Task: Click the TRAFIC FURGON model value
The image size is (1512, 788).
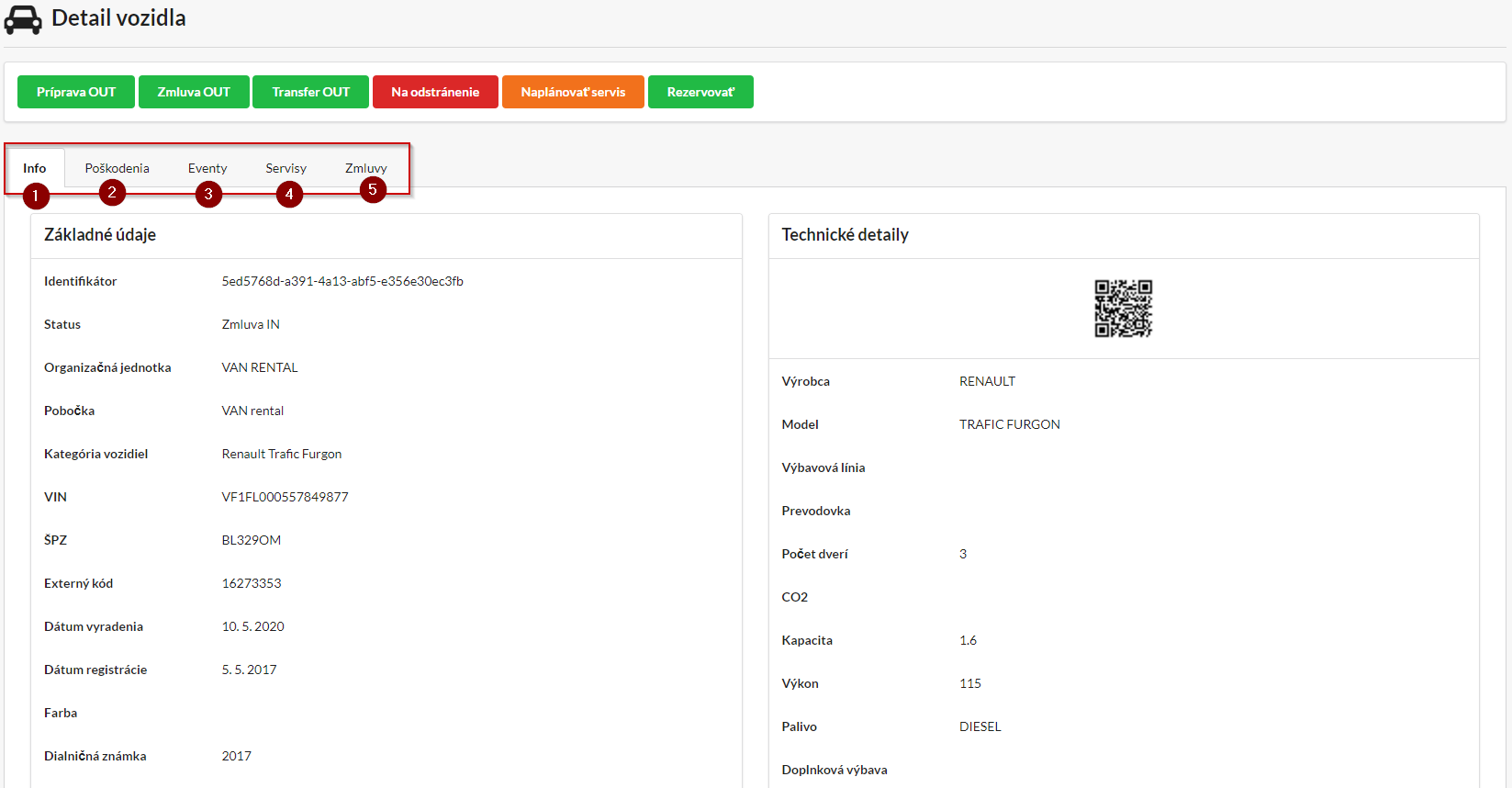Action: click(1009, 424)
